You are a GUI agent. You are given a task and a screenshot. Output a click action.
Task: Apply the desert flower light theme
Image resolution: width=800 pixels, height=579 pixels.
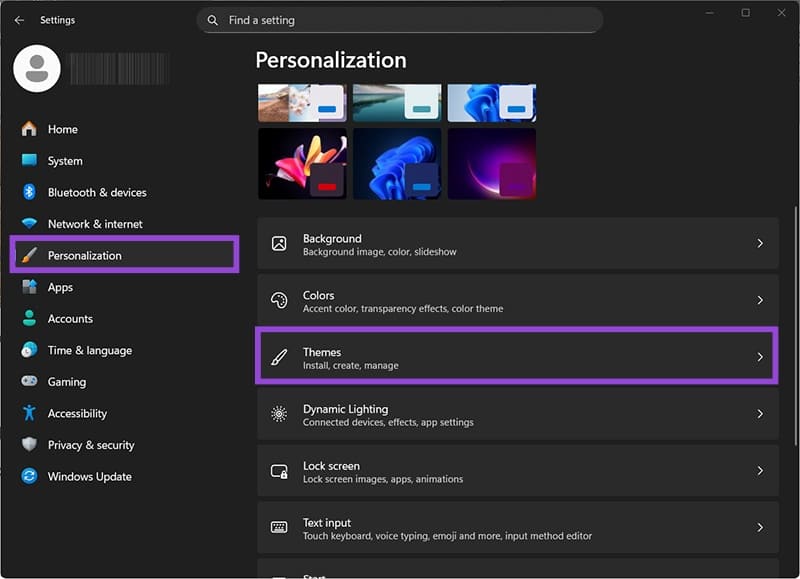302,103
